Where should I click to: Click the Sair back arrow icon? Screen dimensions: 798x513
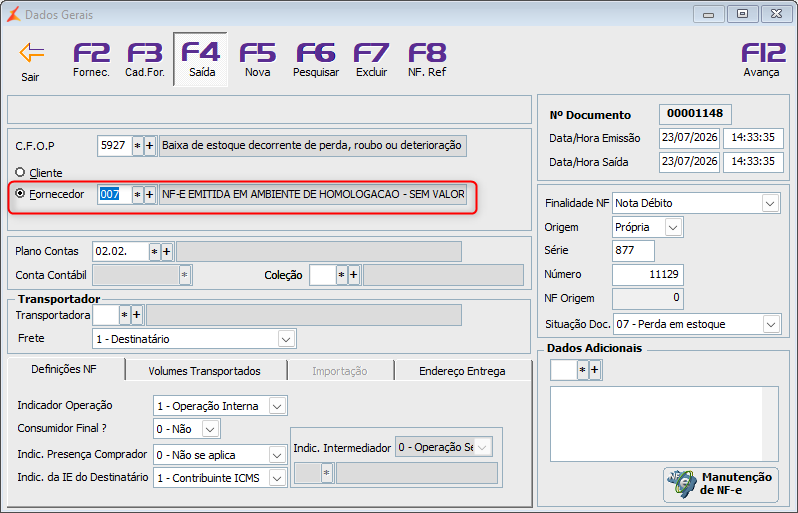coord(32,53)
